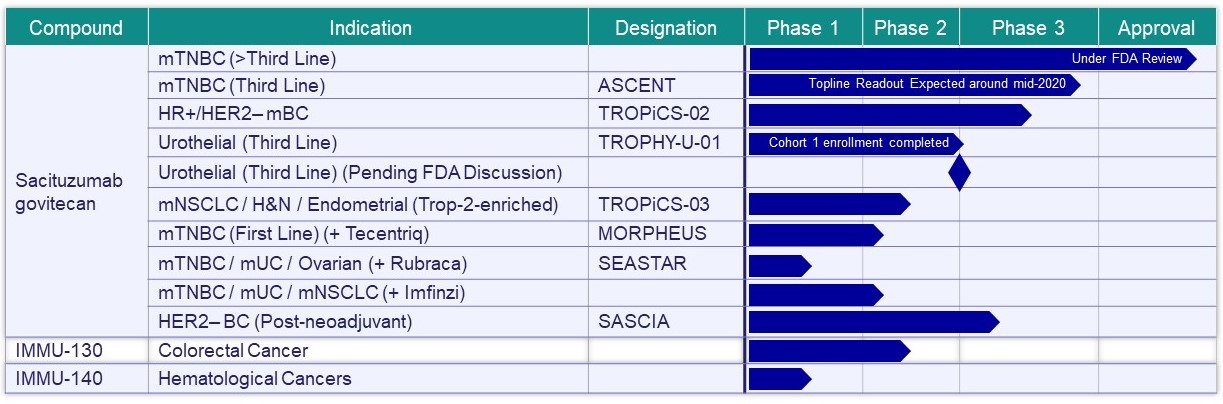This screenshot has width=1223, height=404.
Task: Select the MORPHEUS designation cell
Action: coord(652,234)
